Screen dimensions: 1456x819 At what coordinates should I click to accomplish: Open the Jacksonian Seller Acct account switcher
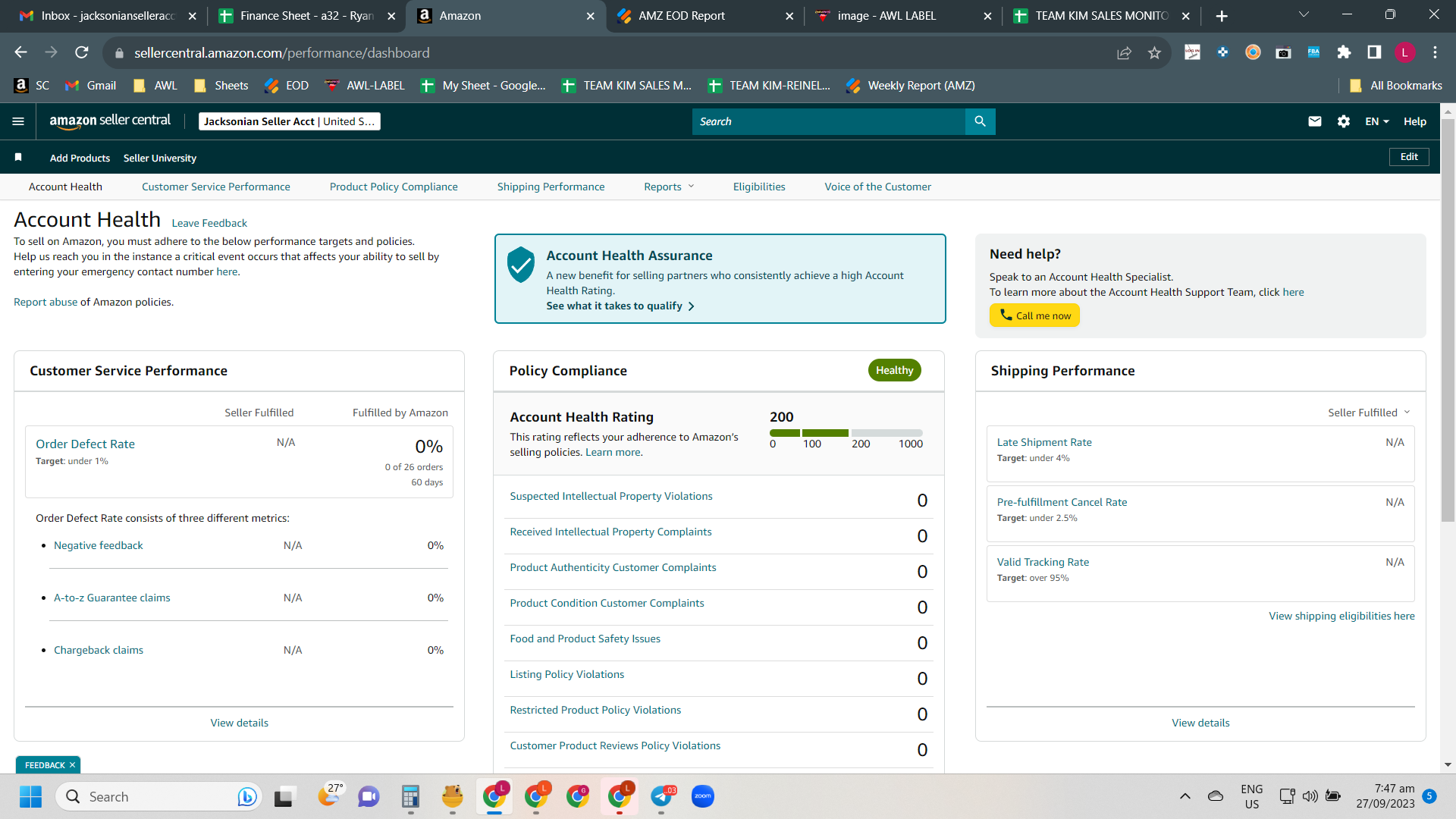tap(290, 121)
